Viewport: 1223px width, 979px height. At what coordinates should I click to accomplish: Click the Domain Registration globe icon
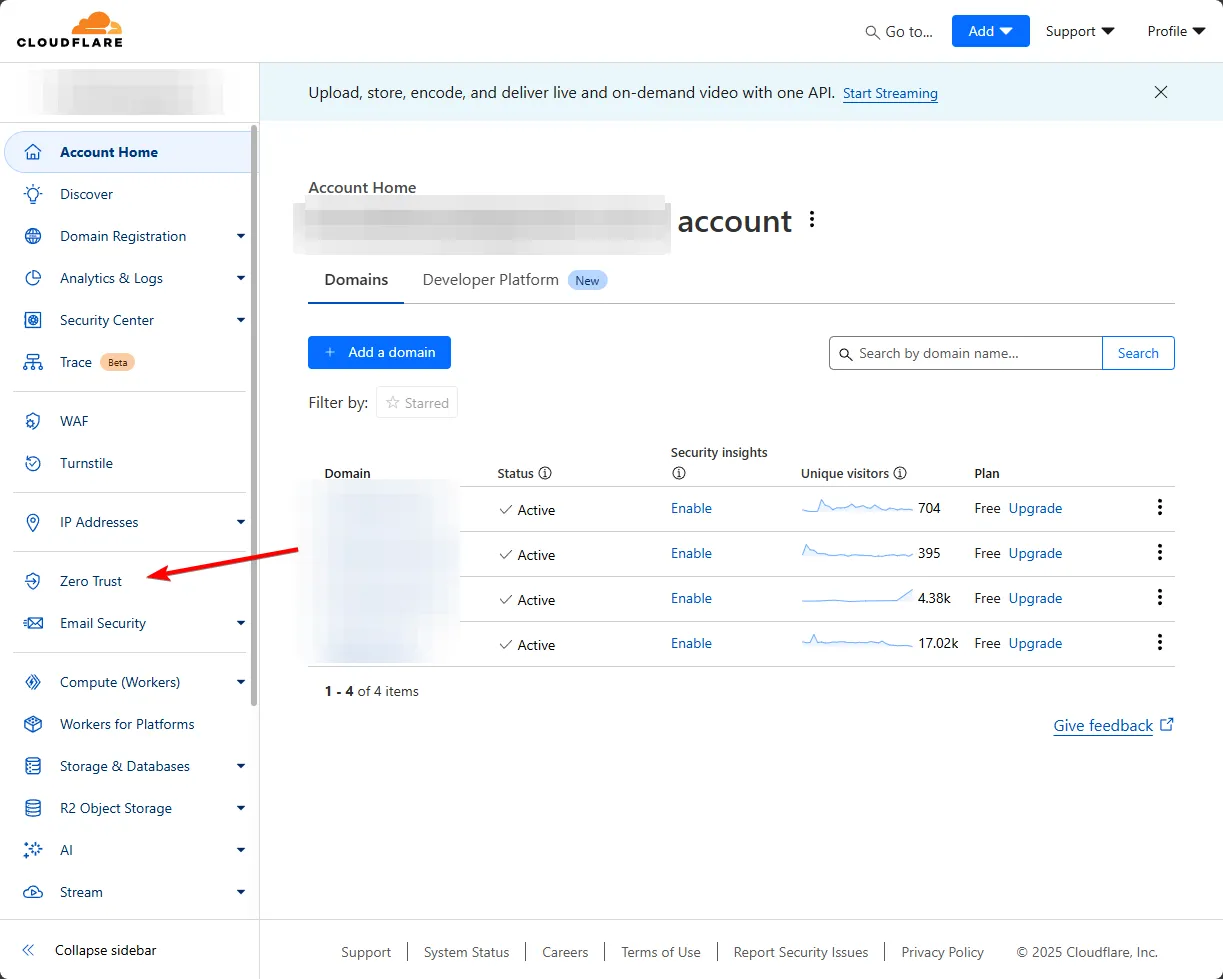(x=33, y=236)
